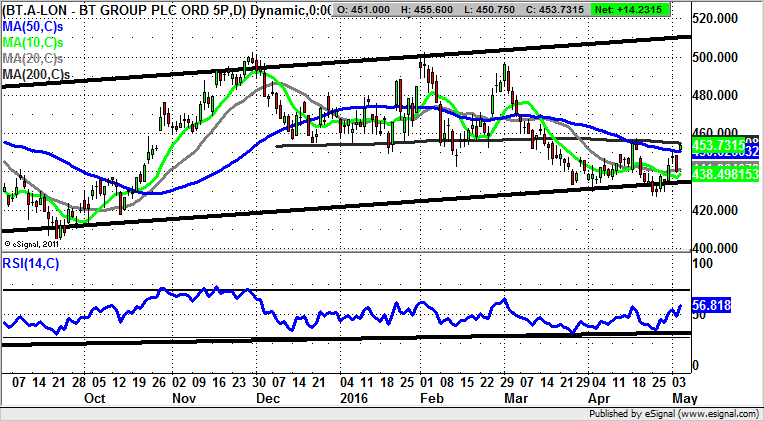Click the eSignal 2011 copyright mark
764x421 pixels.
(34, 242)
